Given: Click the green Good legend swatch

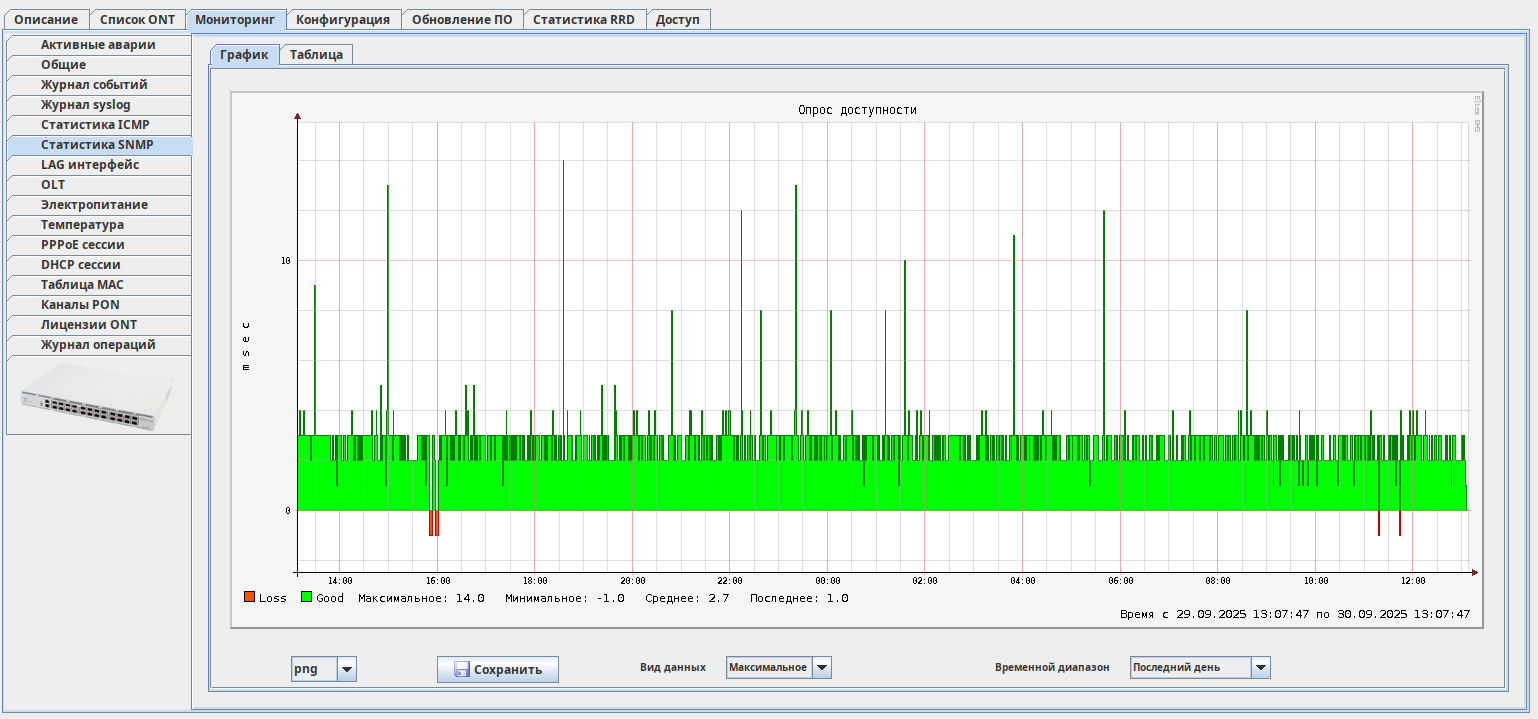Looking at the screenshot, I should (x=307, y=598).
